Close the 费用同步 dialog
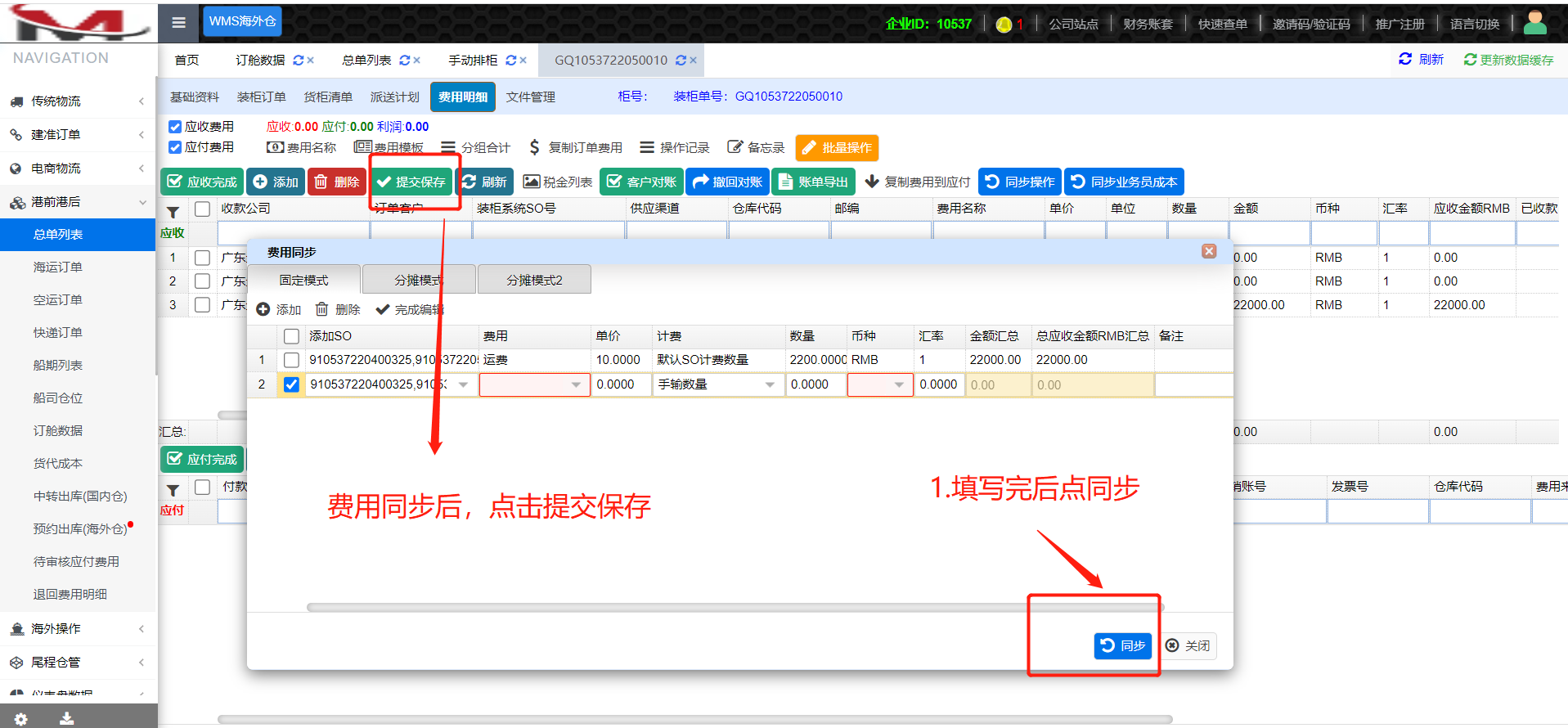Viewport: 1568px width, 728px height. [x=1209, y=251]
